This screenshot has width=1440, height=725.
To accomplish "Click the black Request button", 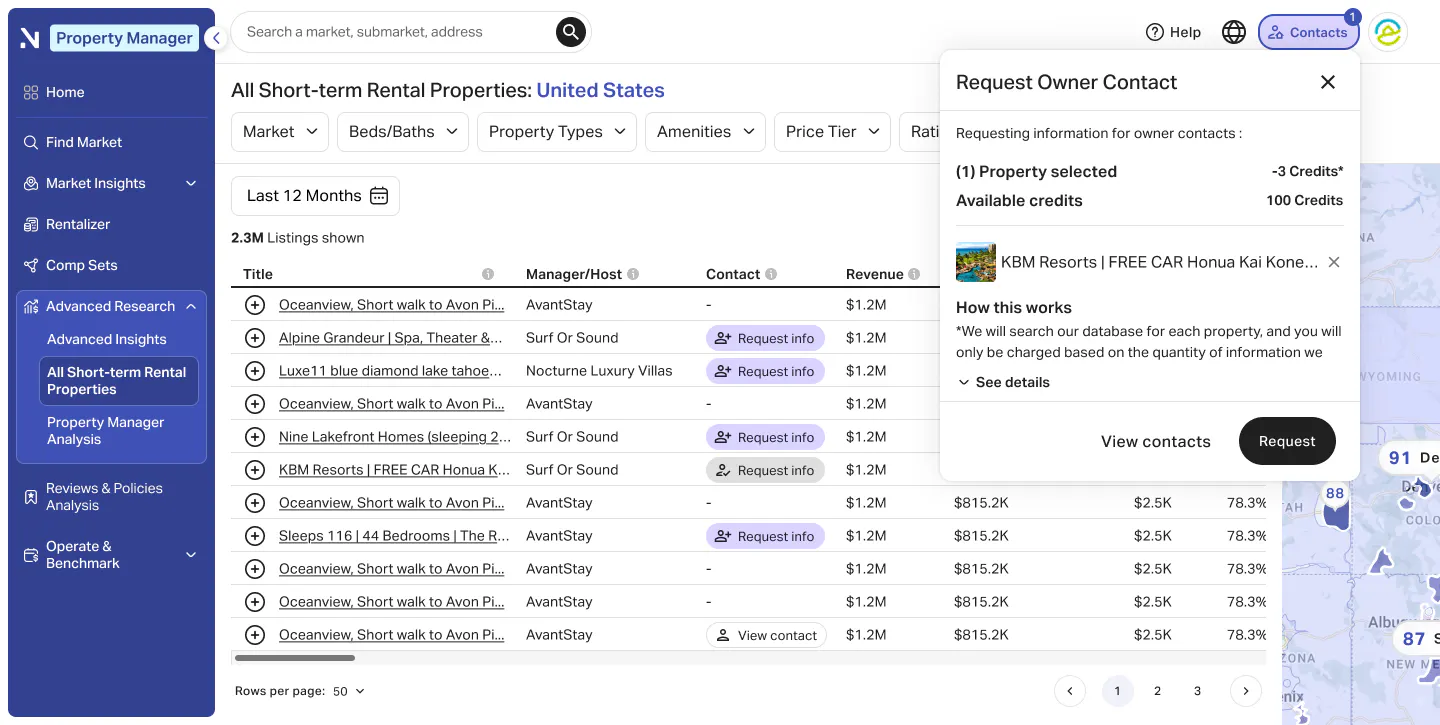I will pyautogui.click(x=1287, y=441).
